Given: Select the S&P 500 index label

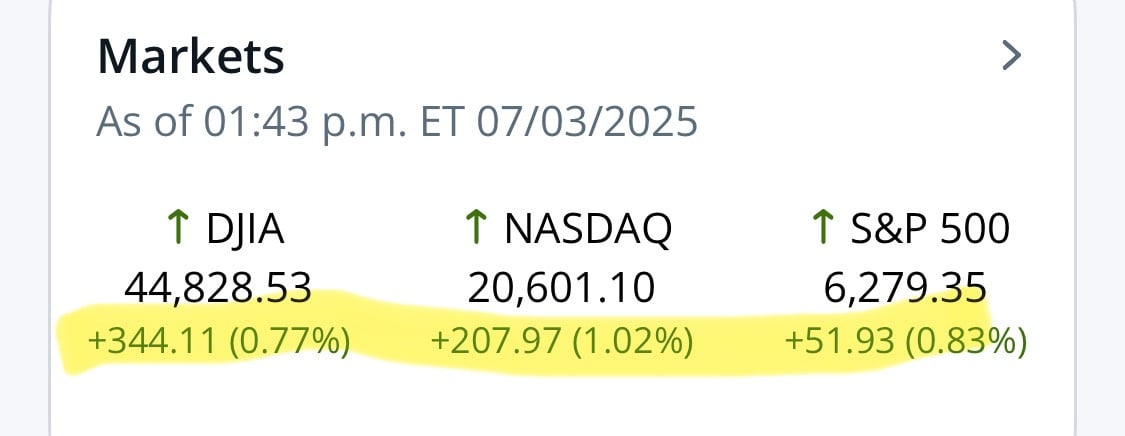Looking at the screenshot, I should pyautogui.click(x=929, y=229).
